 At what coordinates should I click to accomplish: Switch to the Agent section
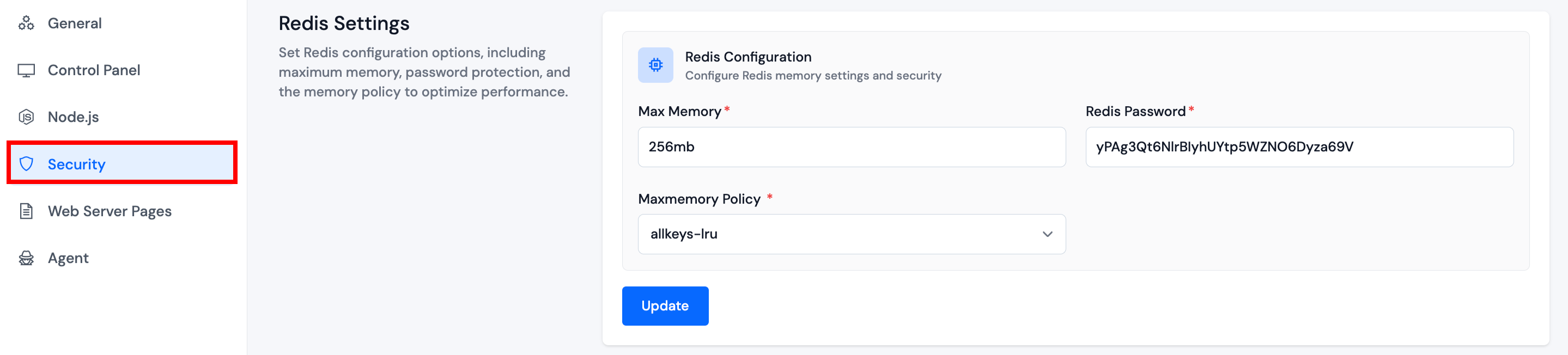tap(68, 258)
